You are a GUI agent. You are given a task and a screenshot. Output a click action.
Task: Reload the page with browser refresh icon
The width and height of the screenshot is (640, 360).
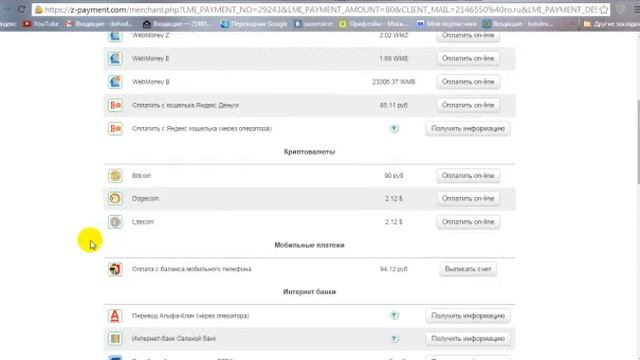pos(22,9)
